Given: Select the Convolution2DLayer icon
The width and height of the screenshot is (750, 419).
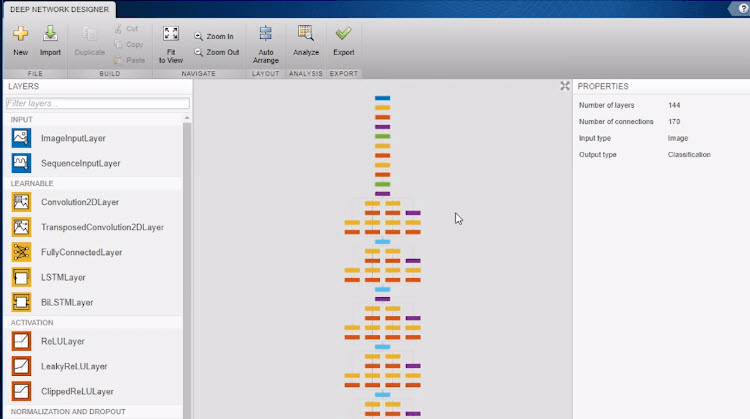Looking at the screenshot, I should (22, 202).
